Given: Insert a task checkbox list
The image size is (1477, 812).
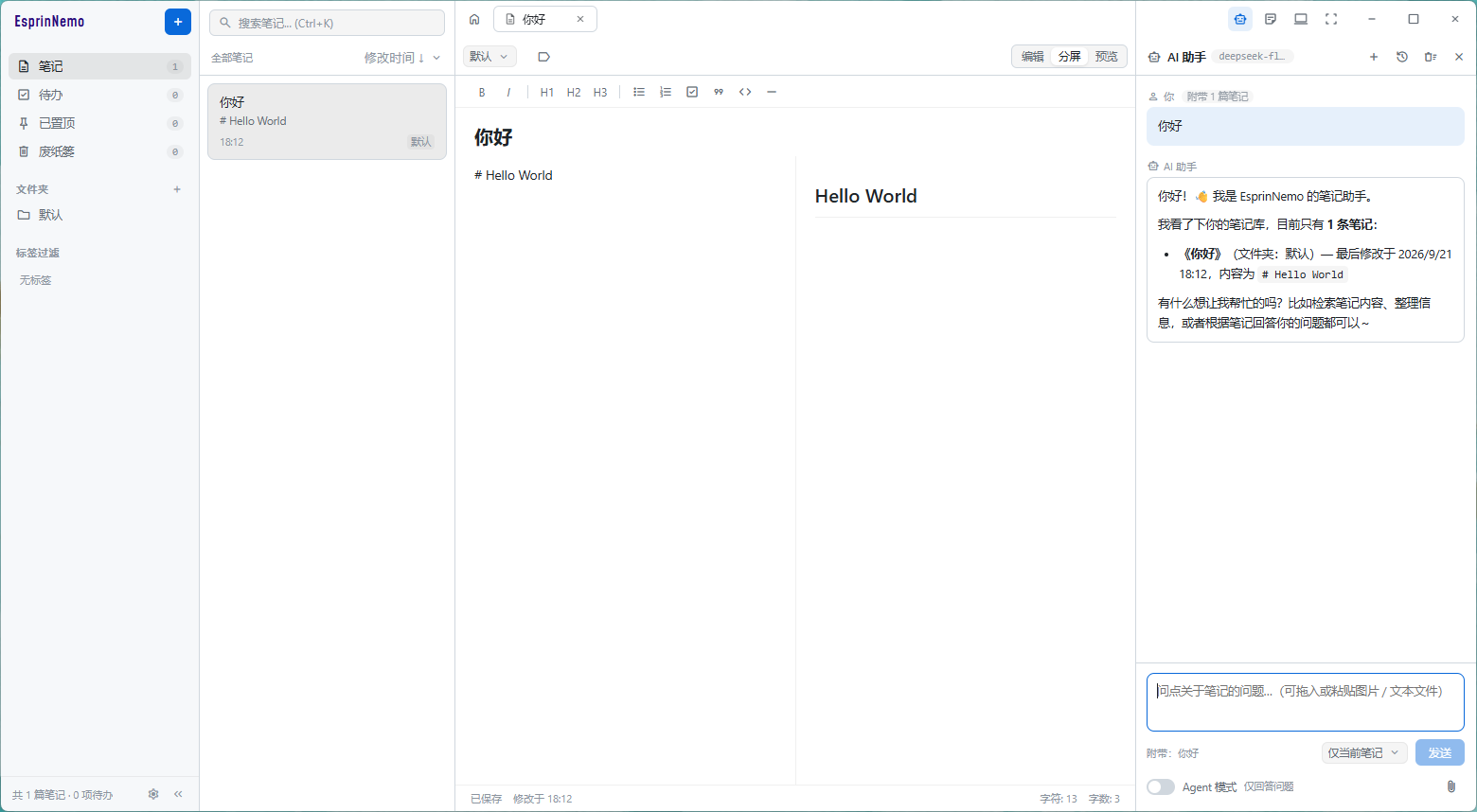Looking at the screenshot, I should [x=692, y=92].
